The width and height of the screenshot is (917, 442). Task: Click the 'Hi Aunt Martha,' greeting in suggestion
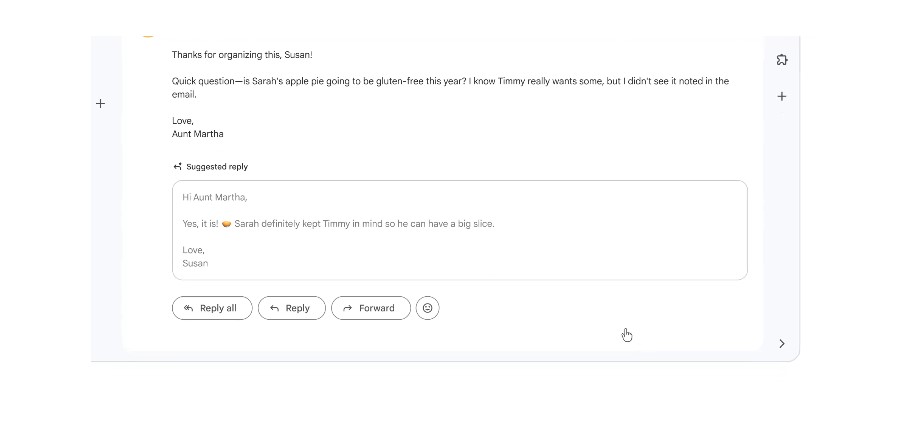(215, 198)
